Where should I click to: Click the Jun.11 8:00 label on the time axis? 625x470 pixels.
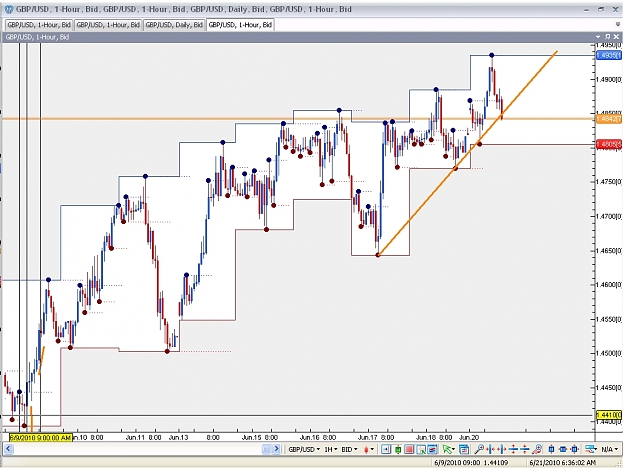click(143, 437)
